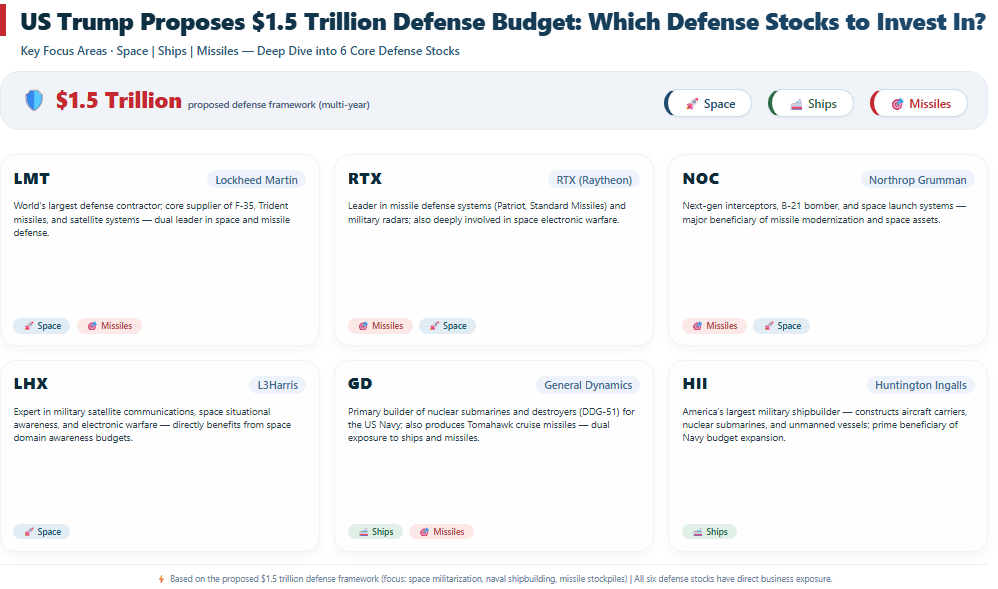Click the Space tag in LHX card
This screenshot has height=589, width=998.
coord(42,532)
